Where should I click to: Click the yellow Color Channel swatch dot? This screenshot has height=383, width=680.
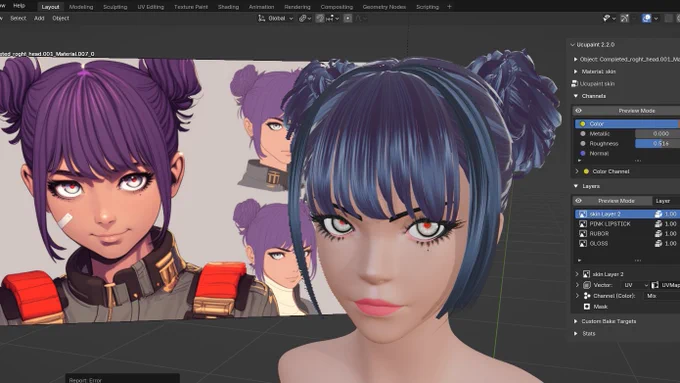pos(586,171)
